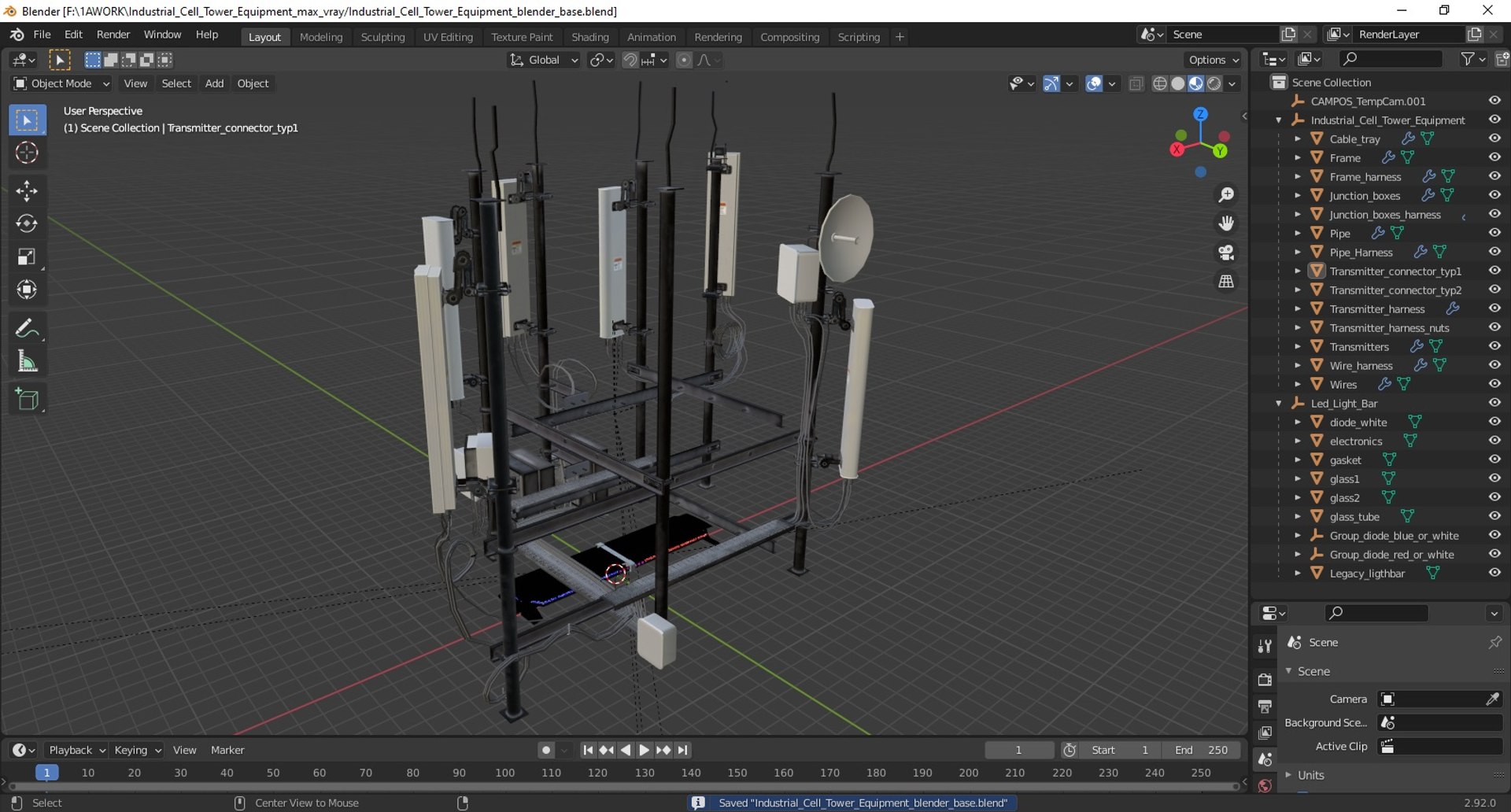This screenshot has width=1511, height=812.
Task: Toggle viewport overlays button
Action: click(x=1094, y=83)
